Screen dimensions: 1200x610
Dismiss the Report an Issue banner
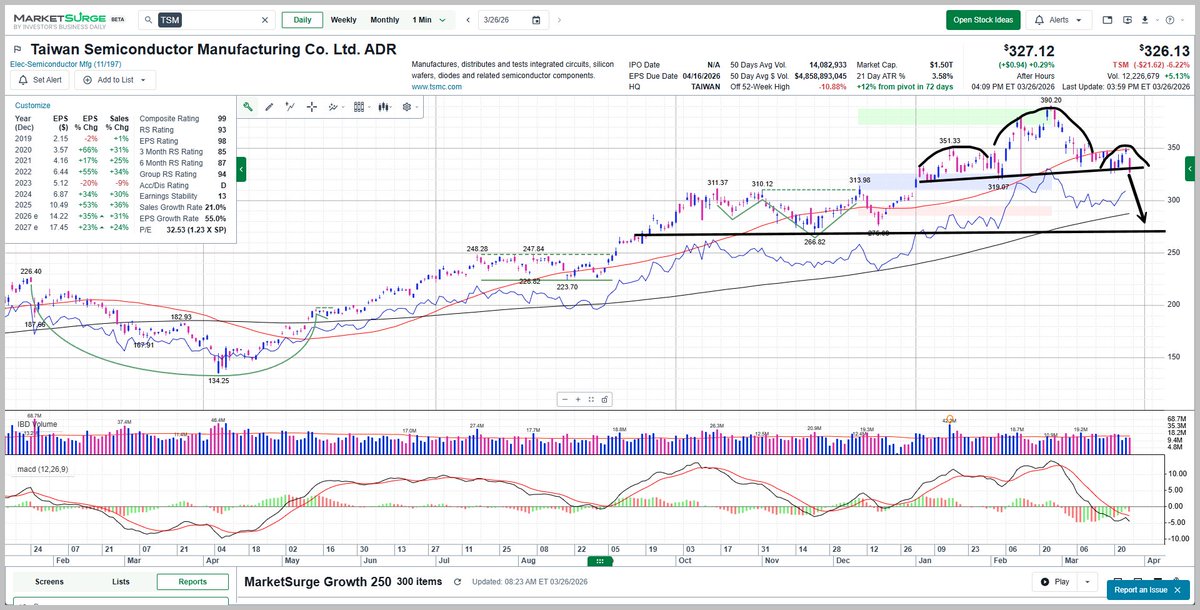[x=1177, y=591]
